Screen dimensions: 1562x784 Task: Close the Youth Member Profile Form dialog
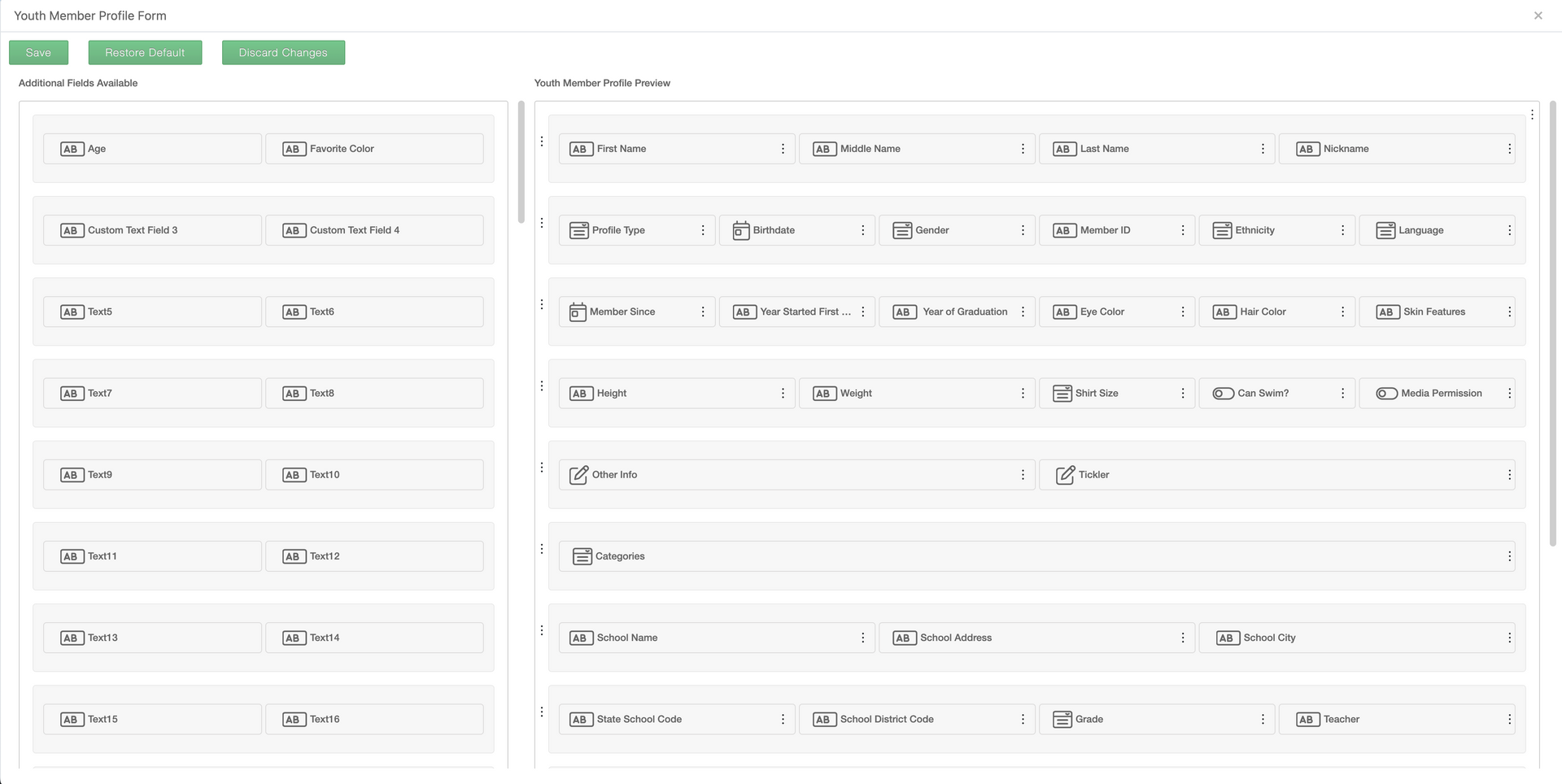tap(1538, 15)
